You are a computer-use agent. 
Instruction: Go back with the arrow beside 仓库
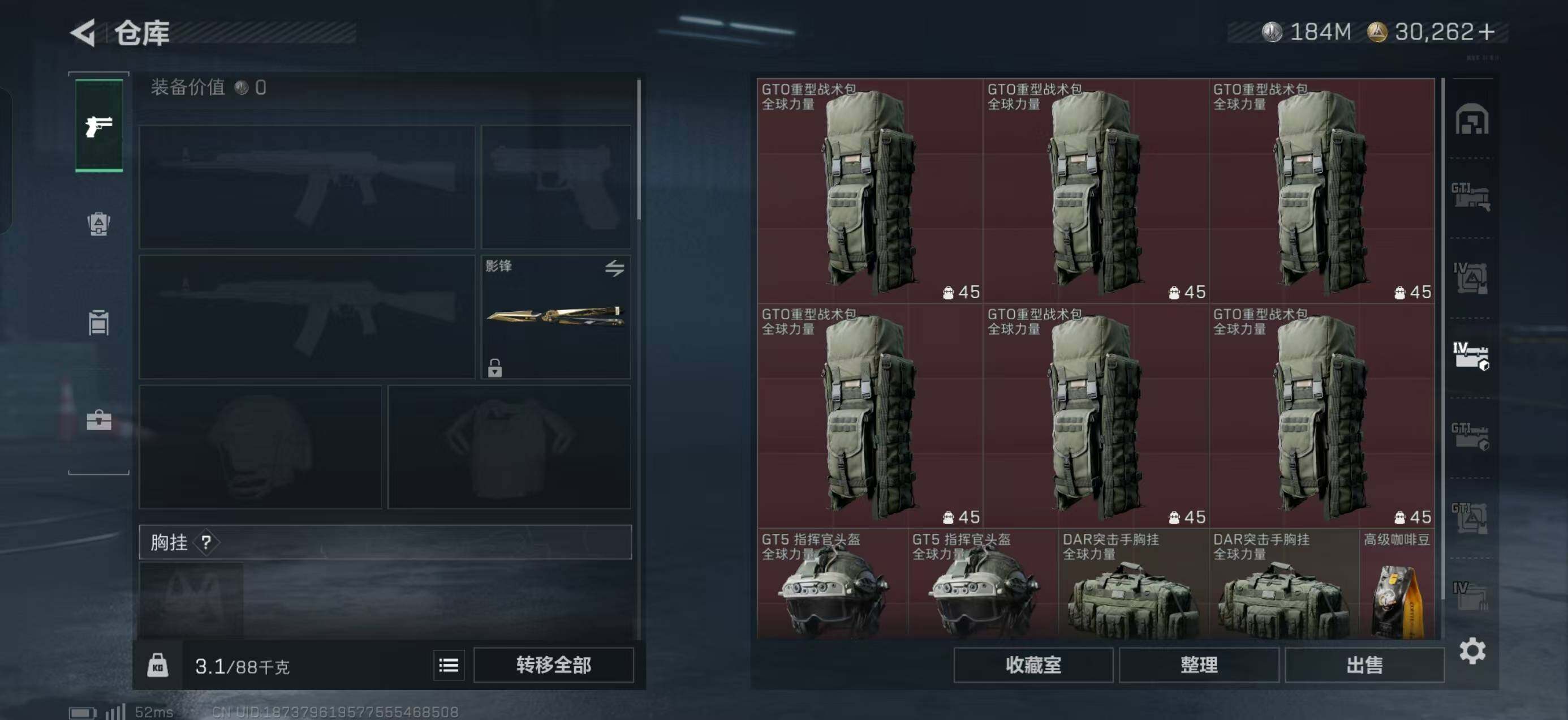84,32
